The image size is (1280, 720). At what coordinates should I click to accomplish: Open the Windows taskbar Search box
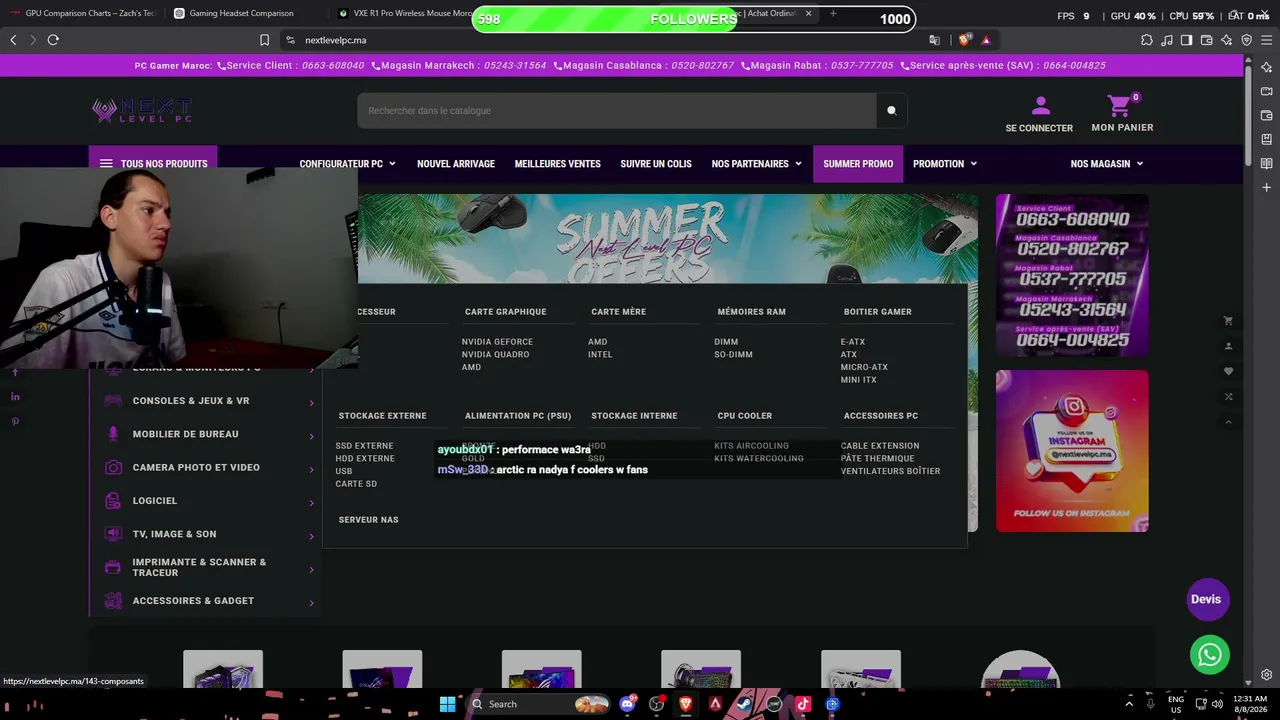(539, 704)
